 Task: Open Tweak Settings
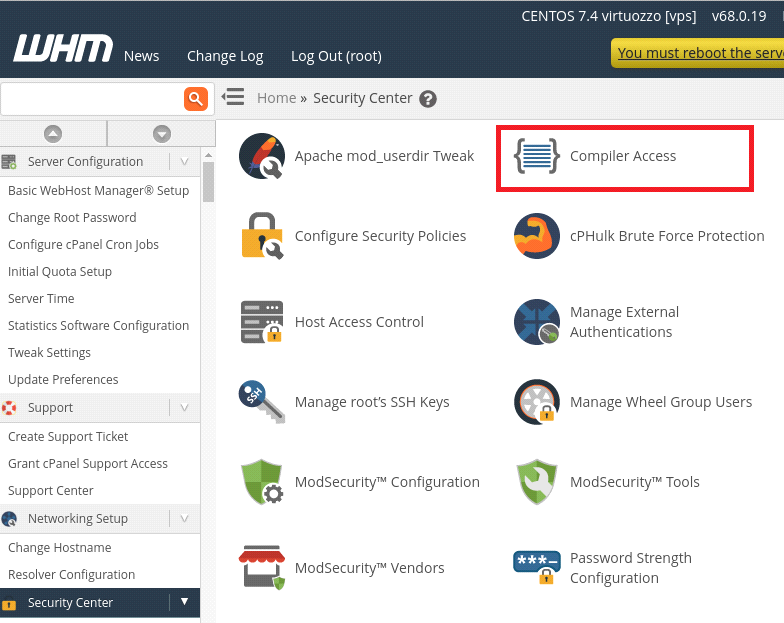point(49,352)
